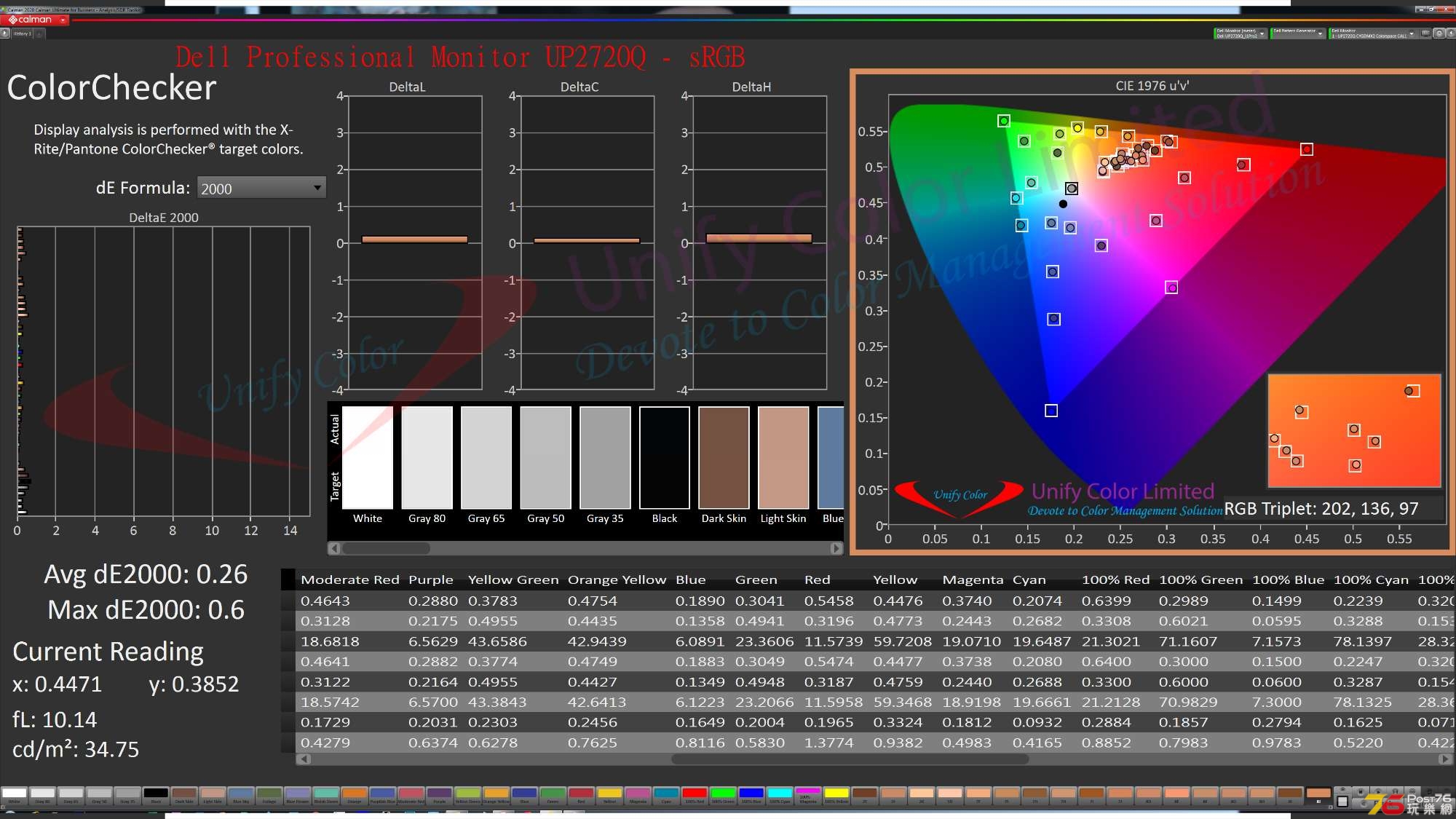The height and width of the screenshot is (819, 1456).
Task: Click the Purplish Blue swatch in bottom bar
Action: pos(383,795)
